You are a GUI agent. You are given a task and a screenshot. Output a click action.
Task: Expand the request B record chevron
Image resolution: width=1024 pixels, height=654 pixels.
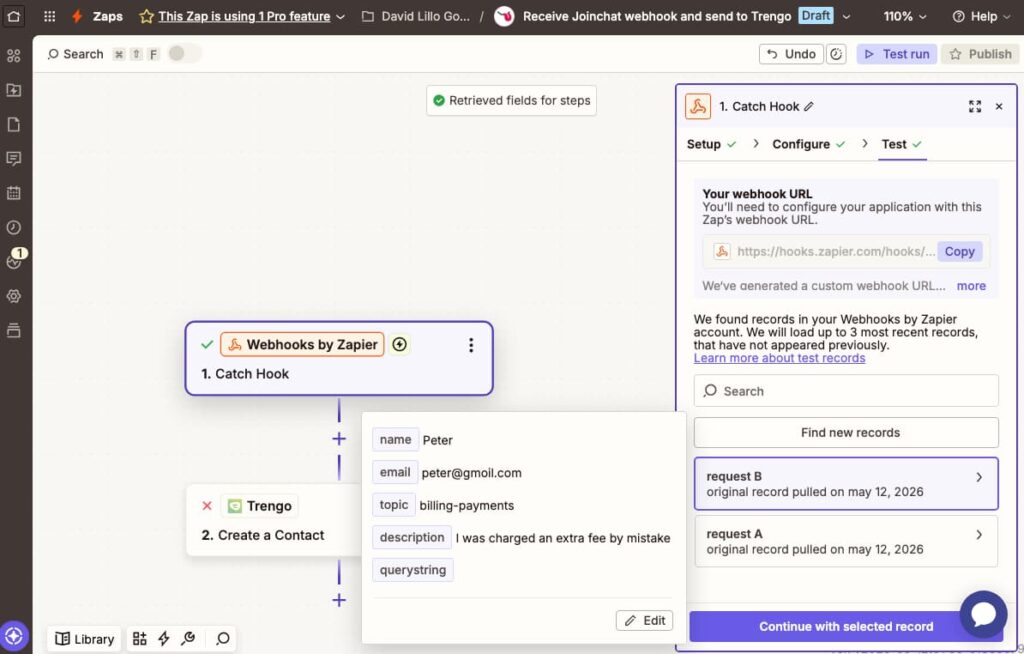[x=979, y=477]
